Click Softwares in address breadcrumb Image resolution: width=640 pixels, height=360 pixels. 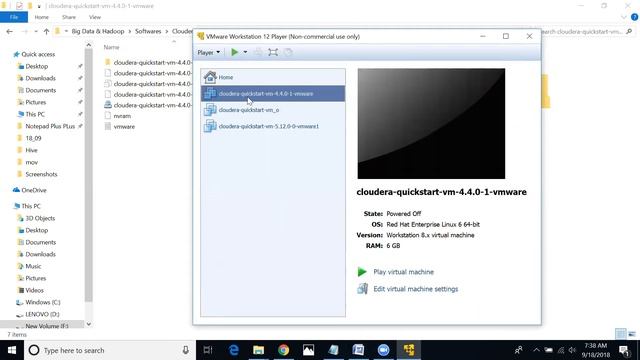148,31
